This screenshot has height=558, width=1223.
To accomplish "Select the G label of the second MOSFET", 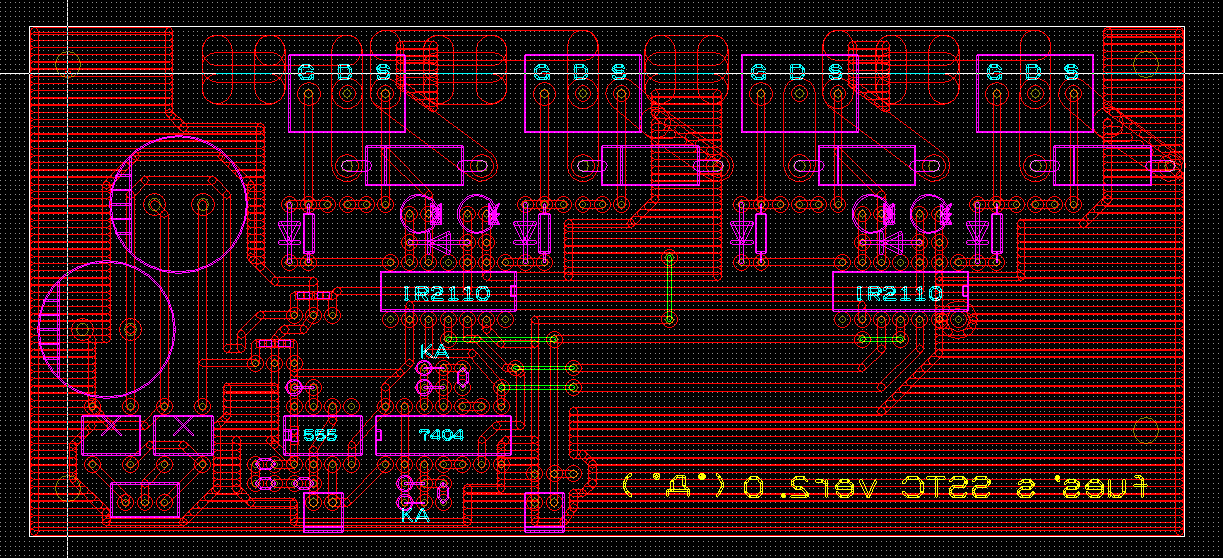I will coord(542,72).
